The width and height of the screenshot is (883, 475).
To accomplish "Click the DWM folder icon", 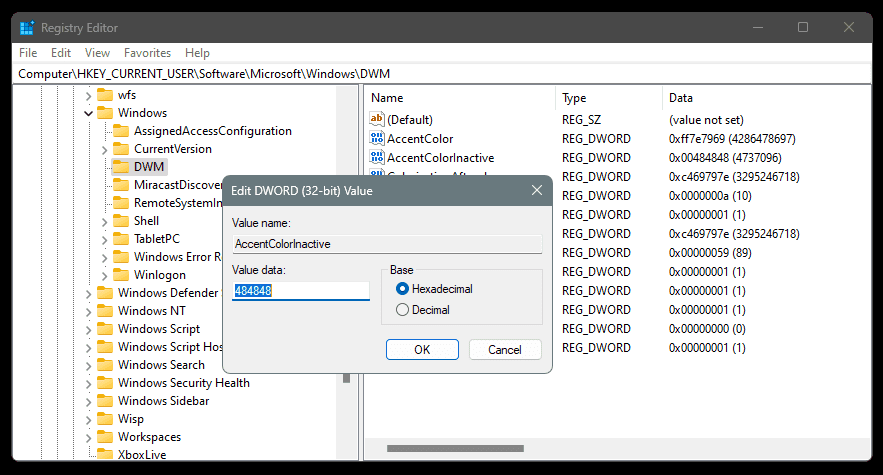I will (x=121, y=167).
